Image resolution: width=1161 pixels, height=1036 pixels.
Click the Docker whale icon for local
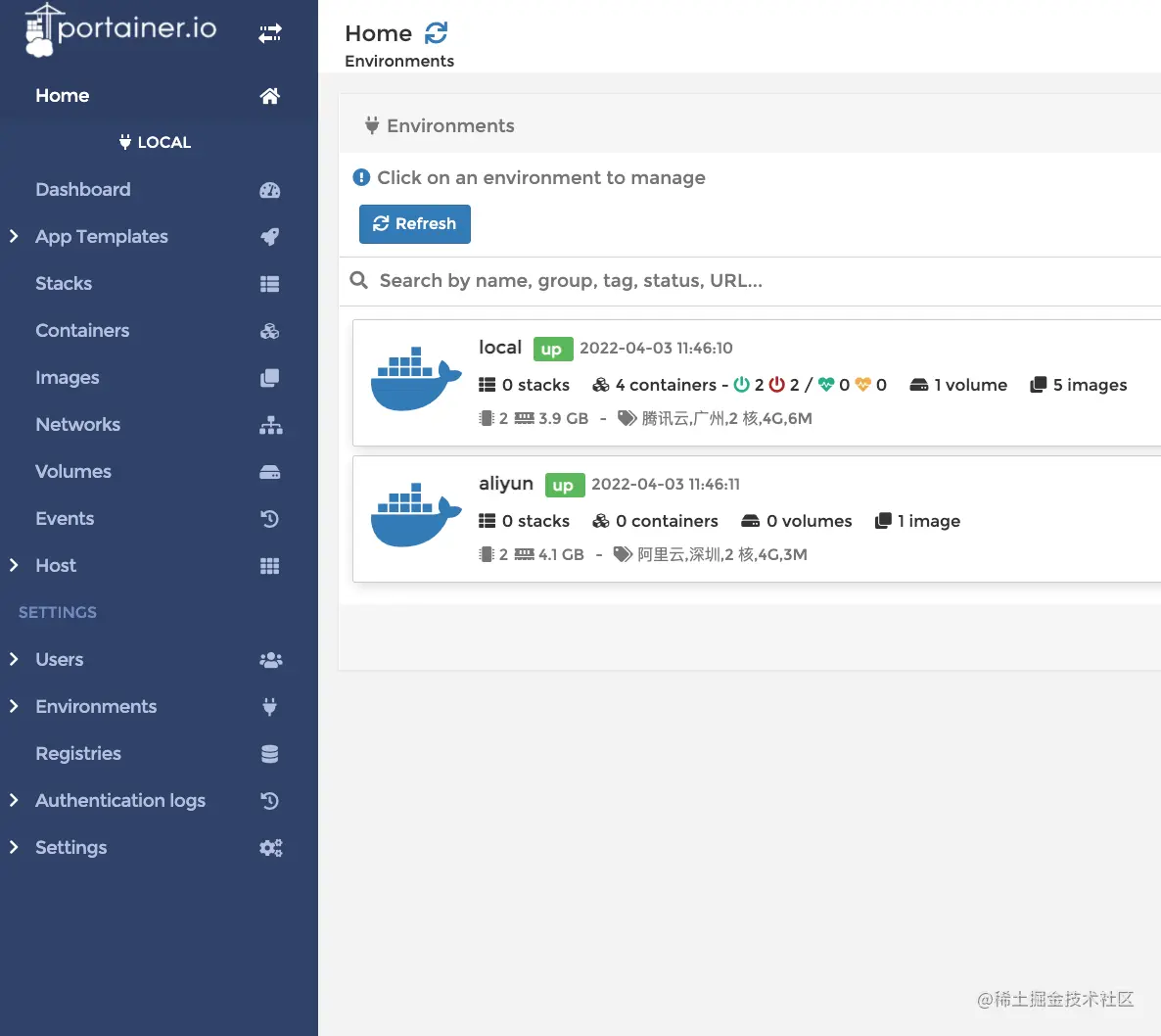pyautogui.click(x=416, y=378)
